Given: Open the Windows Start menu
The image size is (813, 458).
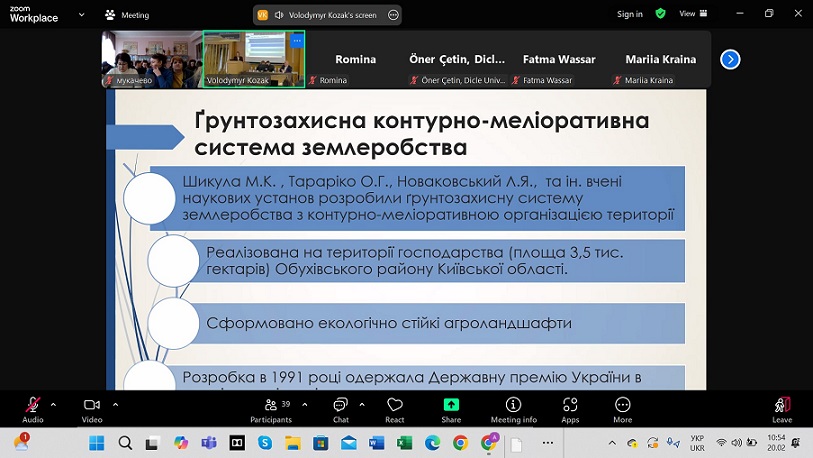Looking at the screenshot, I should click(x=96, y=443).
